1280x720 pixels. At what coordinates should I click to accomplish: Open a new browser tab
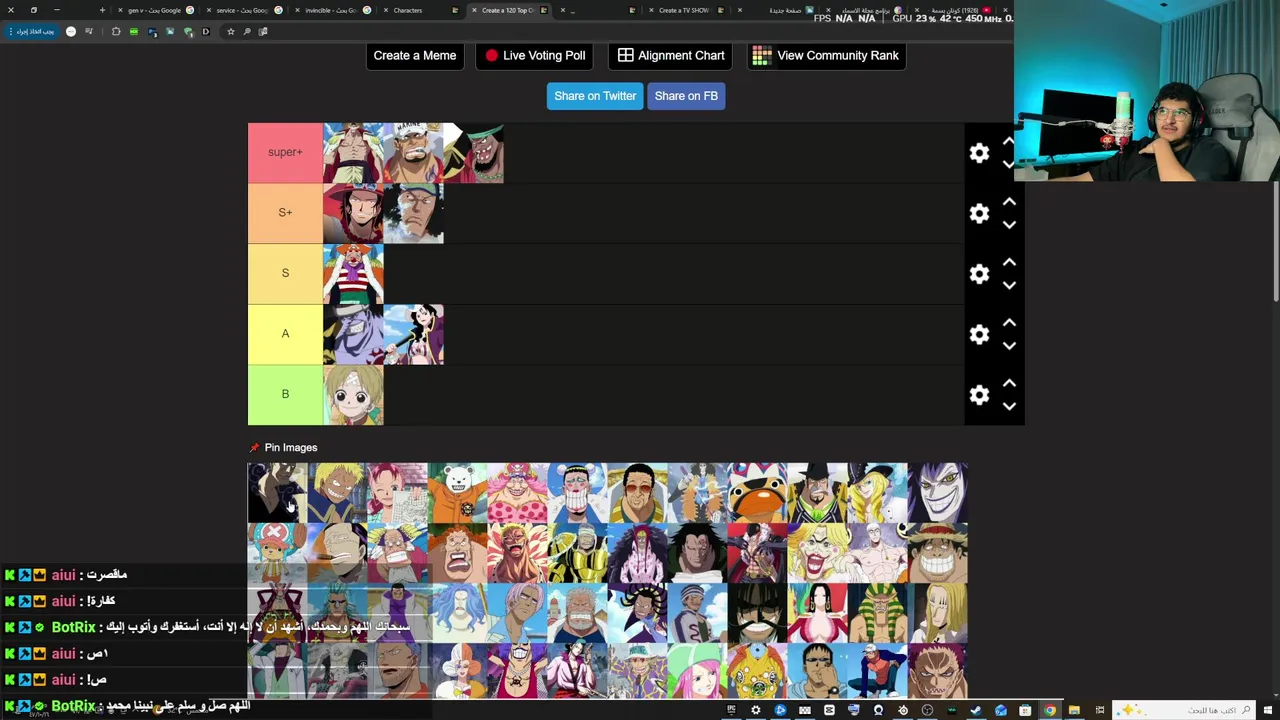[x=102, y=10]
